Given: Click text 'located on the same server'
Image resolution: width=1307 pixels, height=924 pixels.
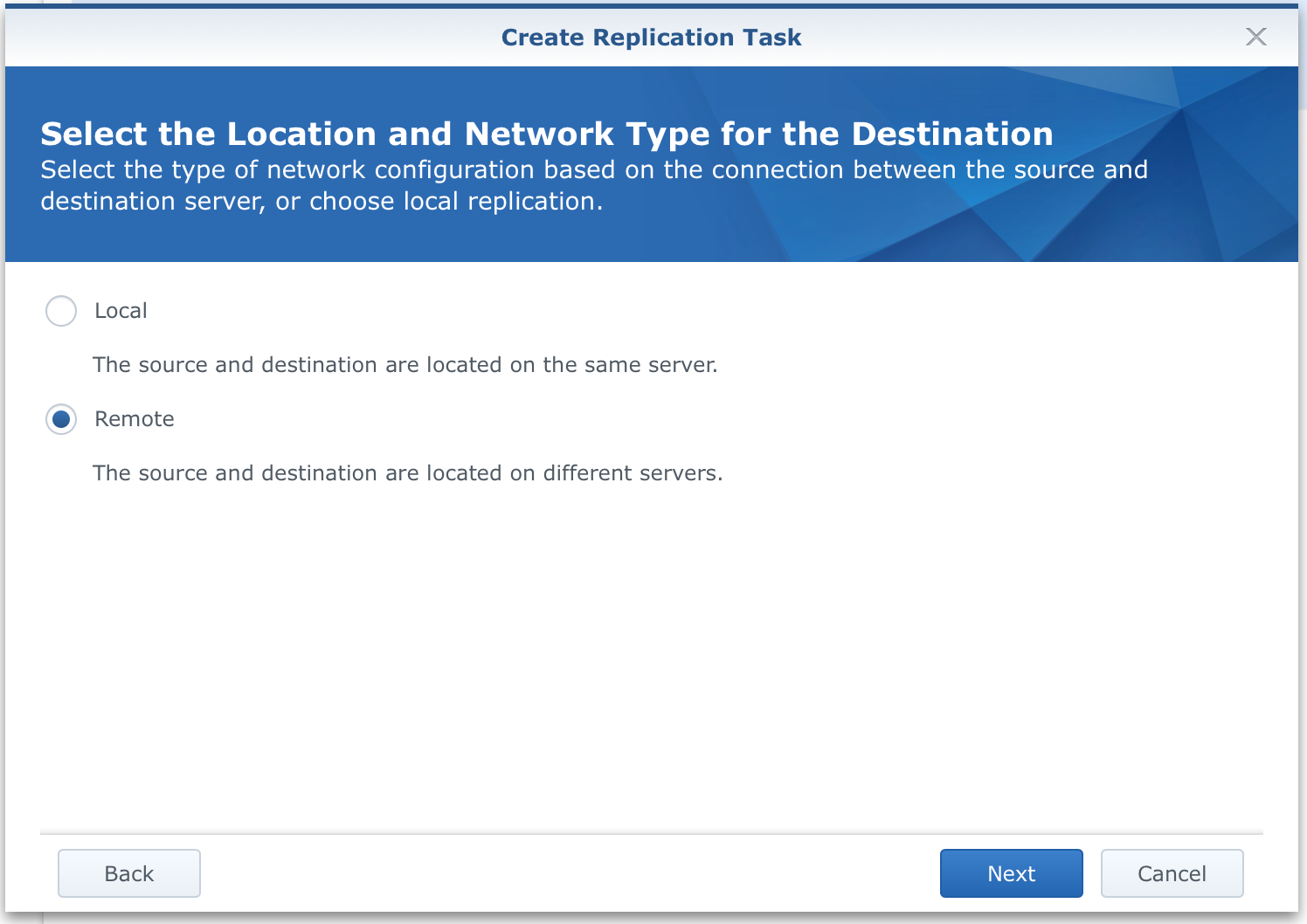Looking at the screenshot, I should pos(571,365).
